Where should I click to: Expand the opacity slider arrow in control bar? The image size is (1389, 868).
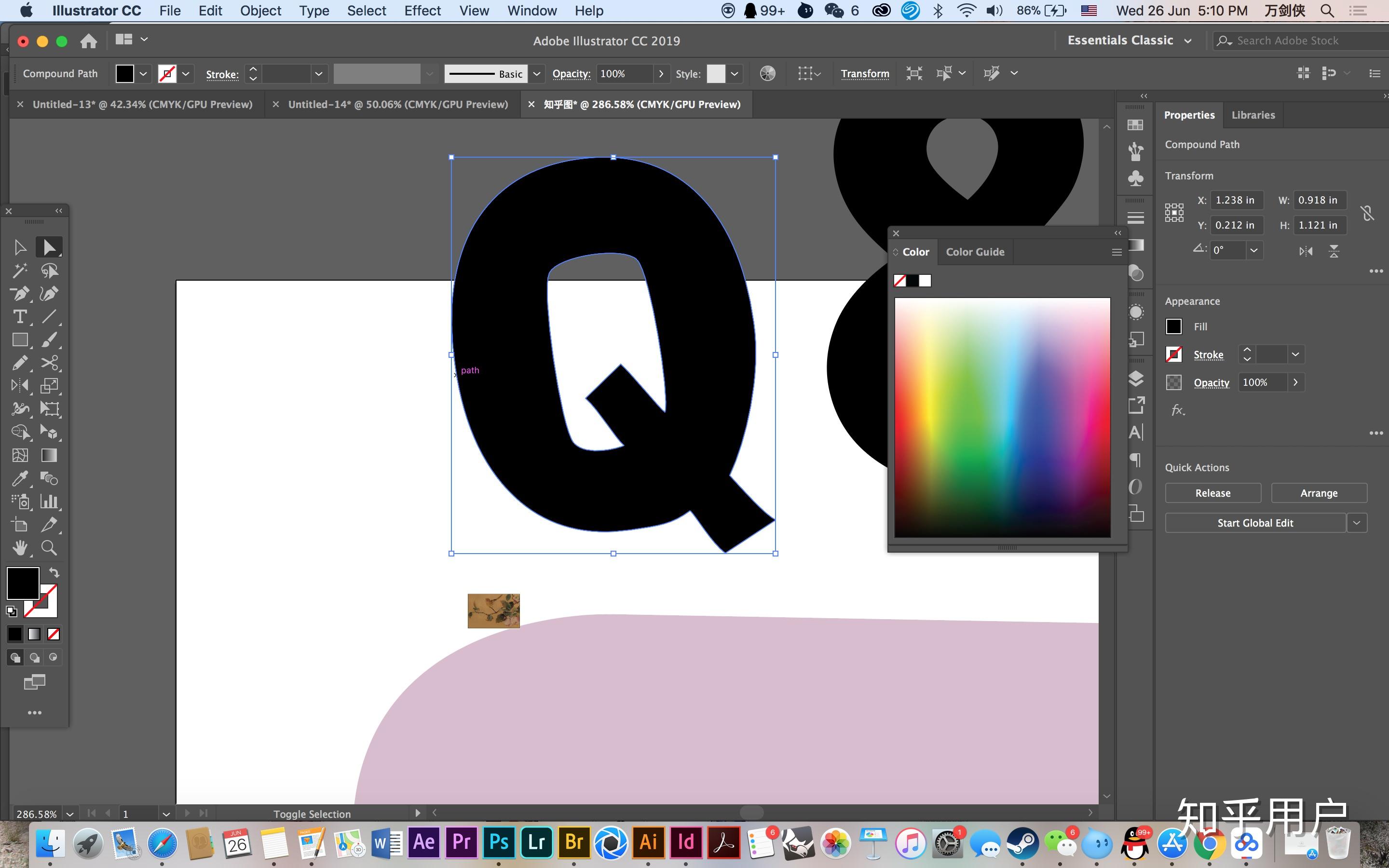(x=661, y=73)
